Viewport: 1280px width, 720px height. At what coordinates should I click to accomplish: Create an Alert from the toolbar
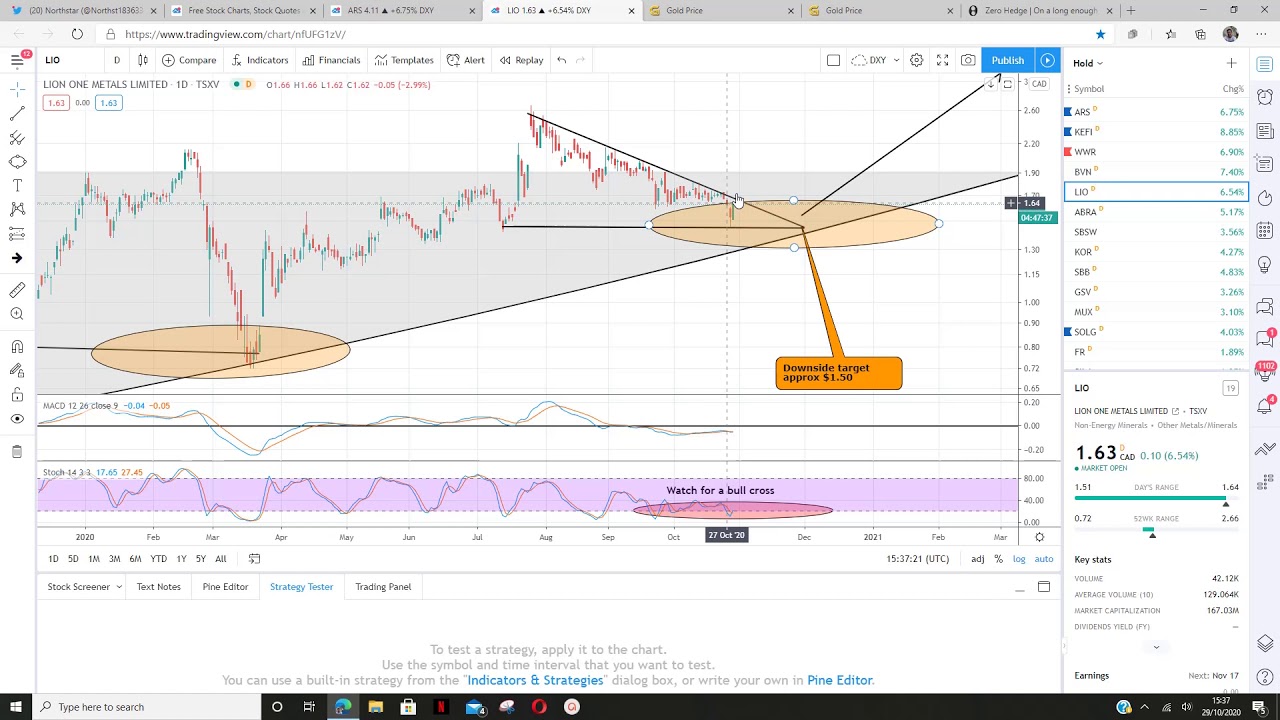coord(465,60)
